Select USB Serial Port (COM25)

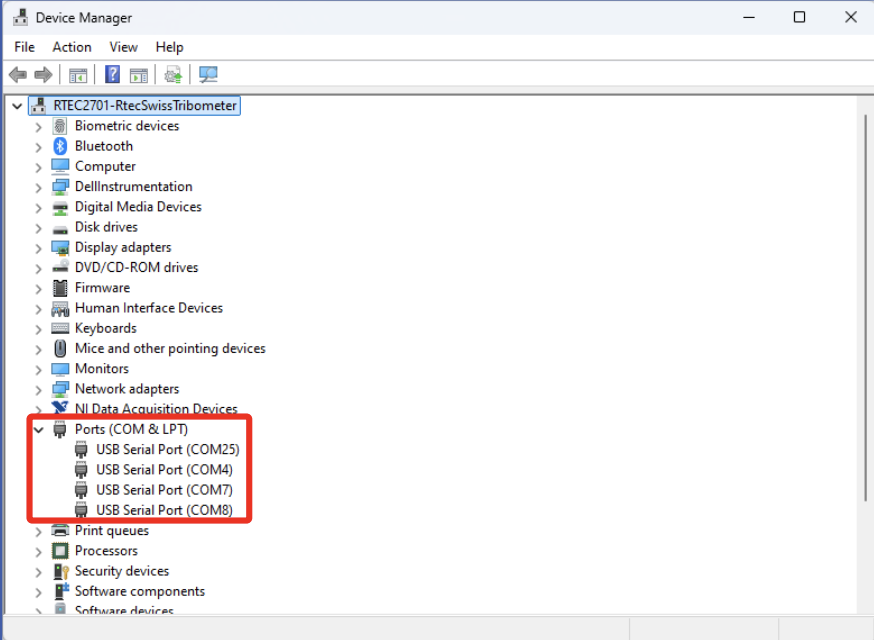(x=168, y=449)
